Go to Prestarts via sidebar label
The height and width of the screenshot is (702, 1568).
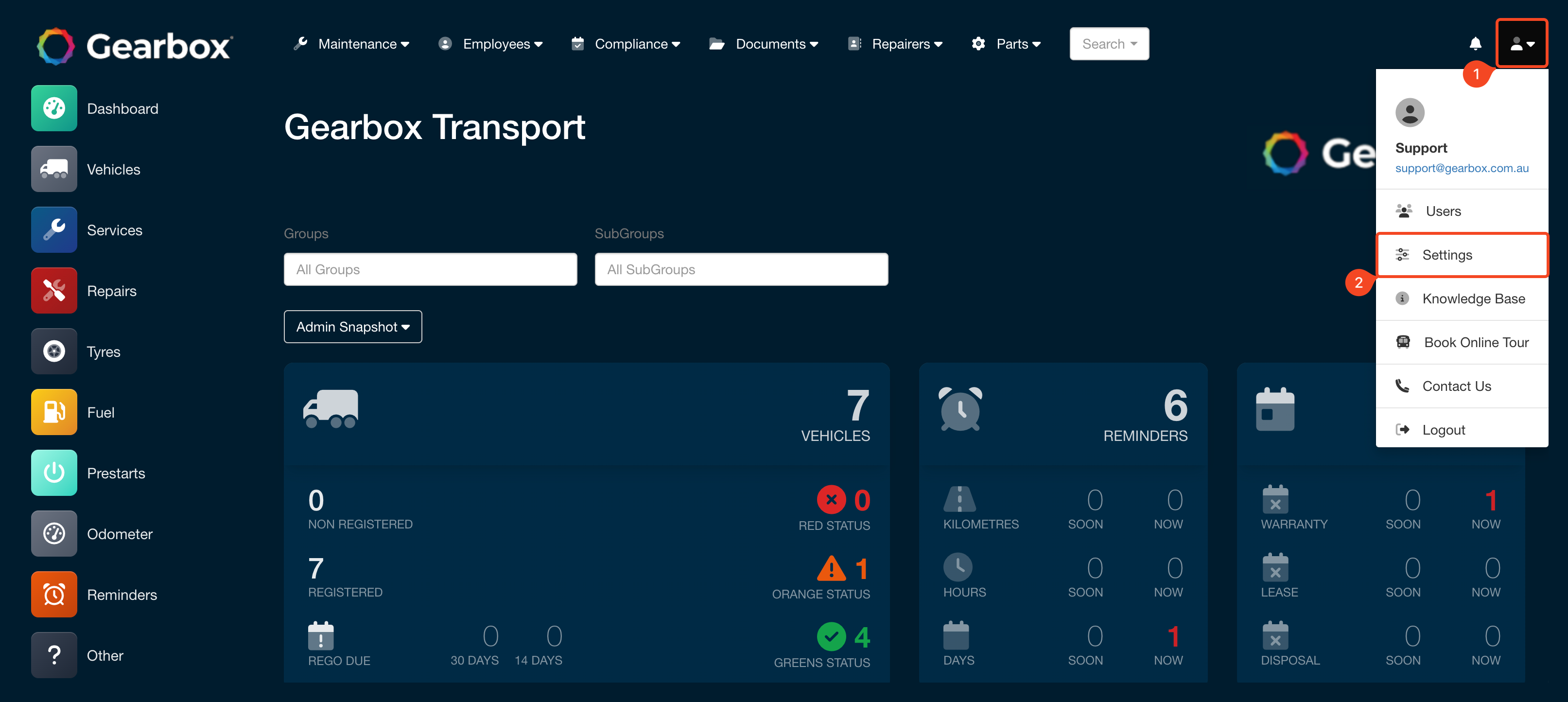click(x=116, y=473)
